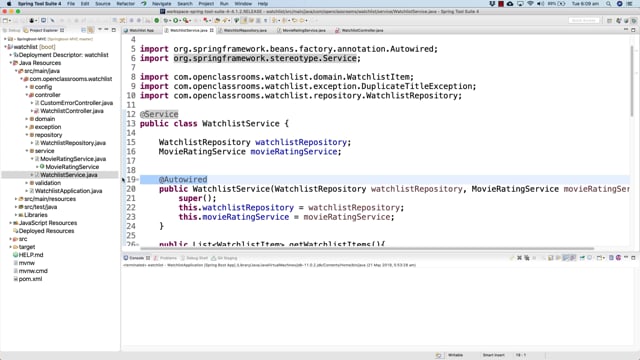Select HELP.md file
The width and height of the screenshot is (640, 360).
click(31, 255)
